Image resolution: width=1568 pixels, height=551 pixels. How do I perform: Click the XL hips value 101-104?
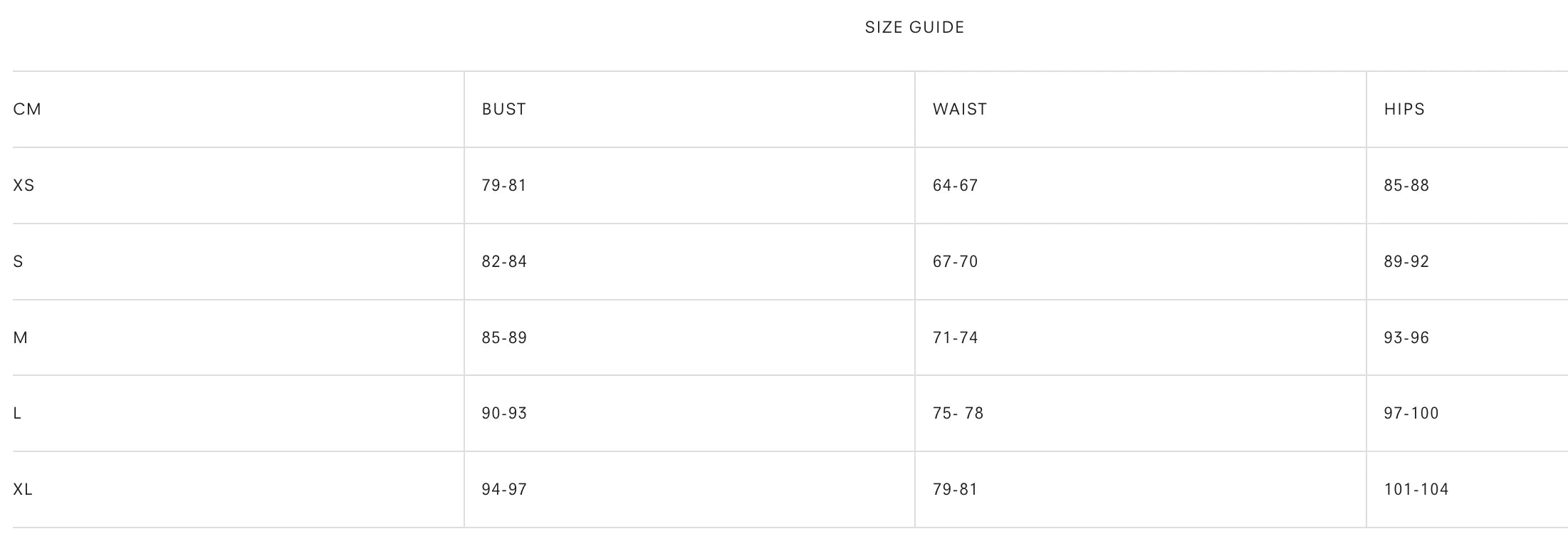point(1416,490)
